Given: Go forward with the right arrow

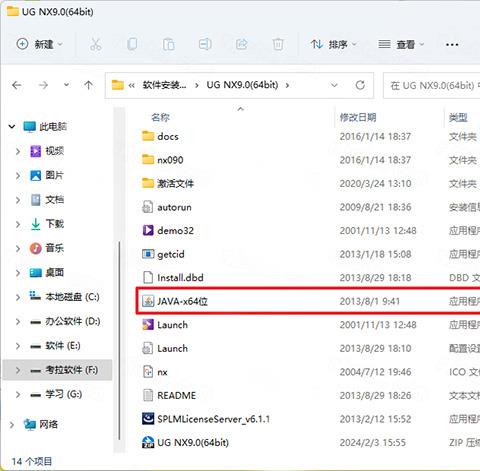Looking at the screenshot, I should point(43,86).
